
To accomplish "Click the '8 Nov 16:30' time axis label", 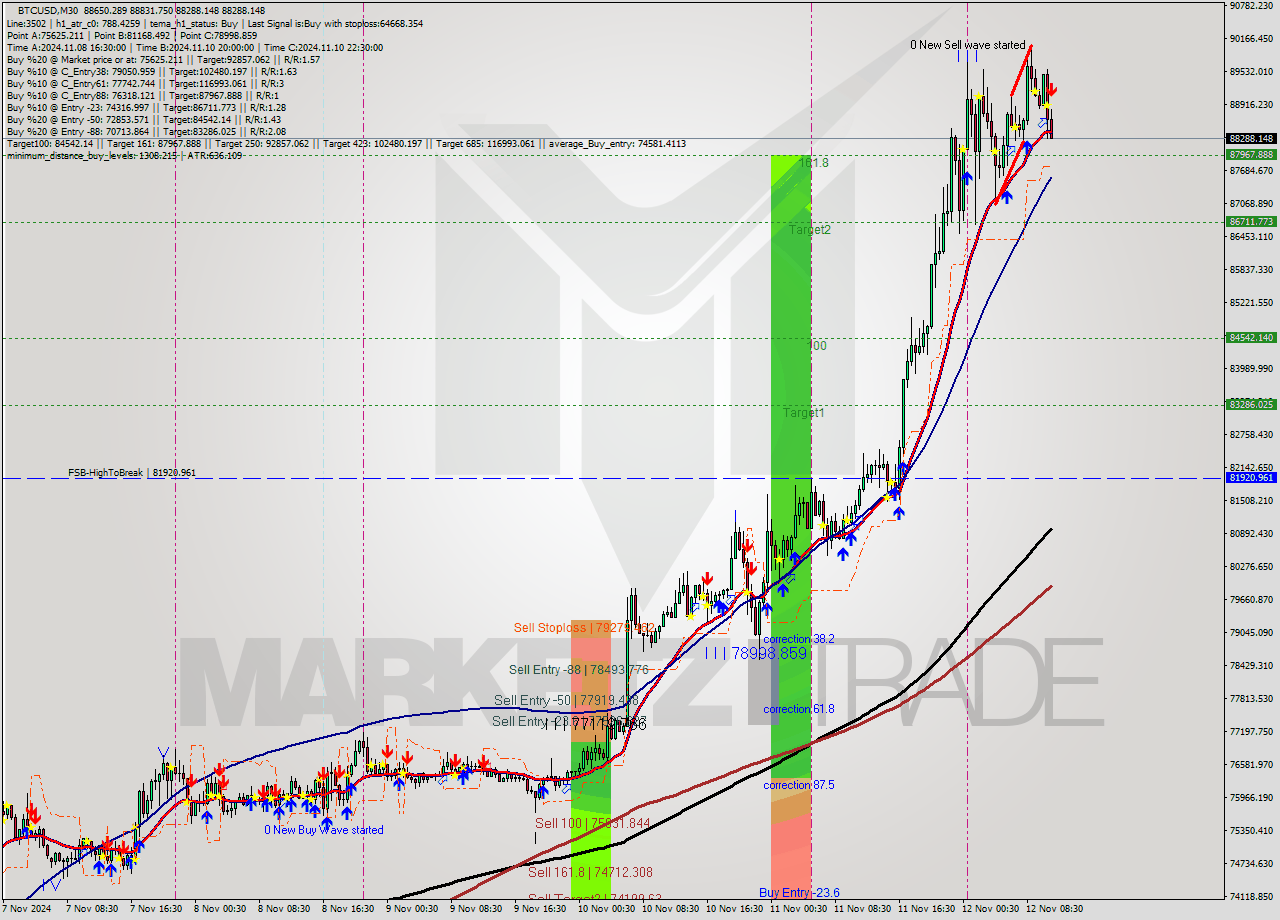I will [x=349, y=909].
